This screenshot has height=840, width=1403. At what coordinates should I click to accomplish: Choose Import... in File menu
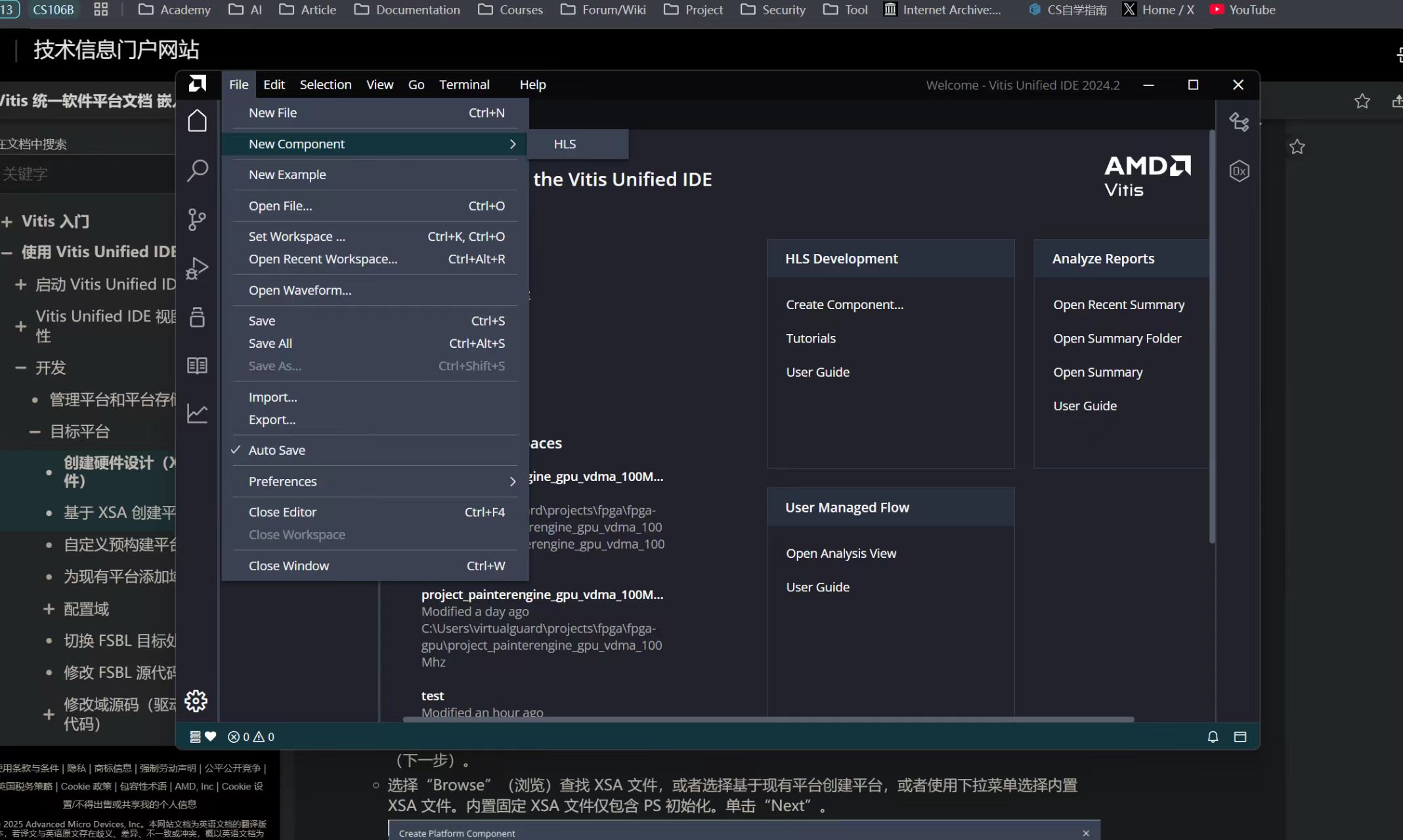click(x=375, y=397)
